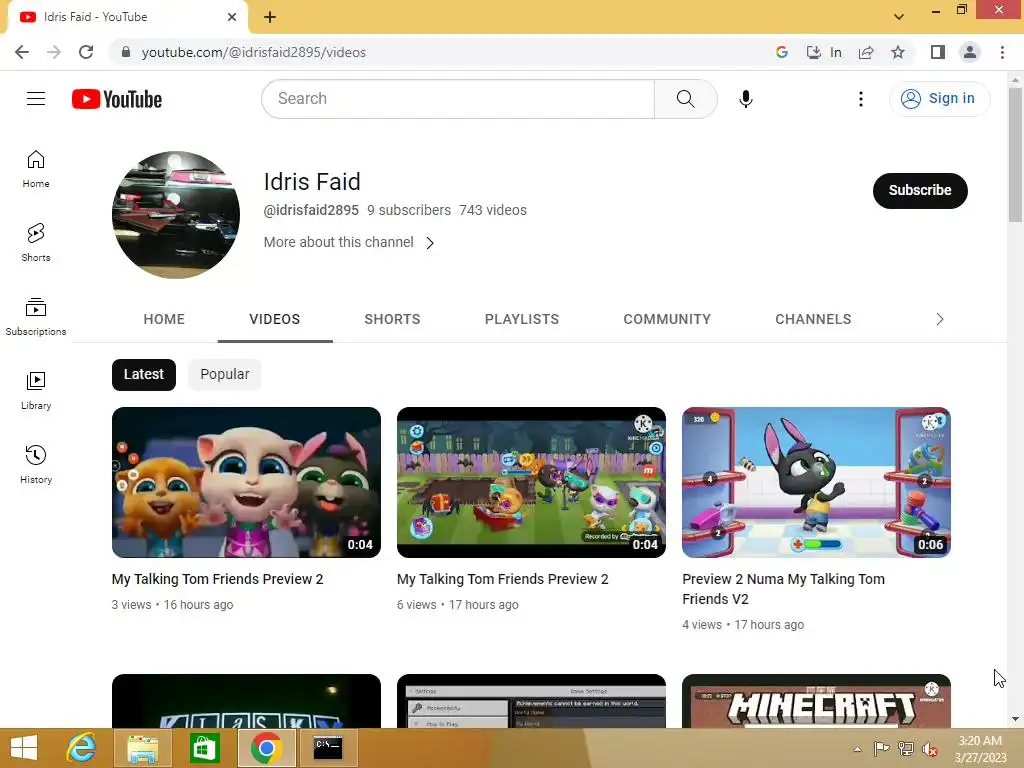Click the YouTube logo
This screenshot has height=768, width=1024.
tap(117, 99)
